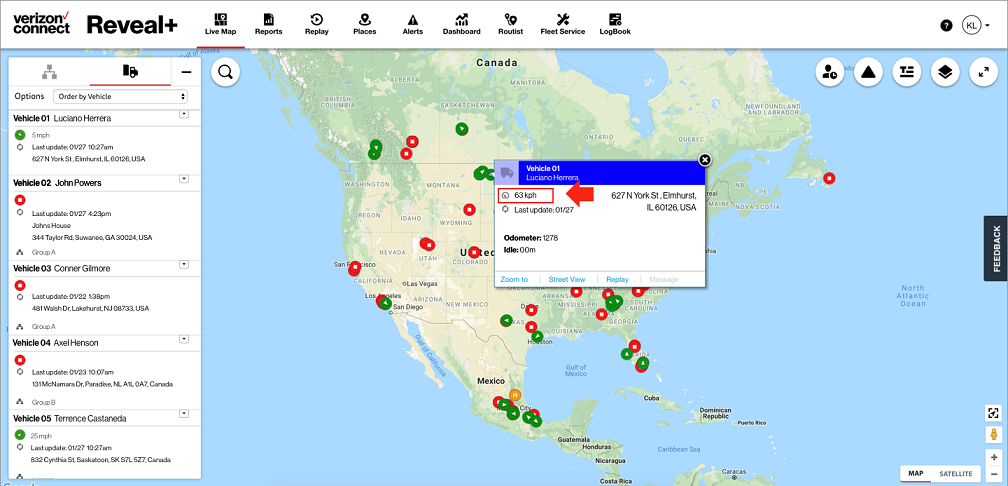The width and height of the screenshot is (1008, 486).
Task: Switch map to Satellite view
Action: pos(956,473)
